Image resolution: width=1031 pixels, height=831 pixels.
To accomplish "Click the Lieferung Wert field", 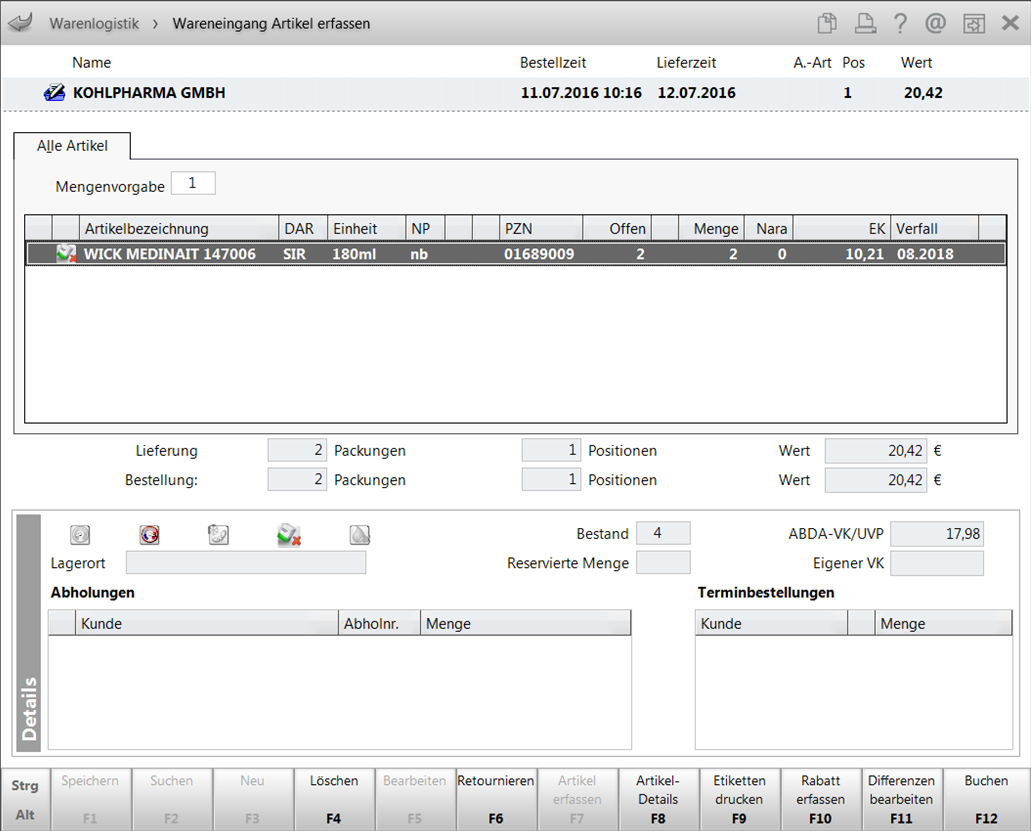I will click(x=876, y=450).
